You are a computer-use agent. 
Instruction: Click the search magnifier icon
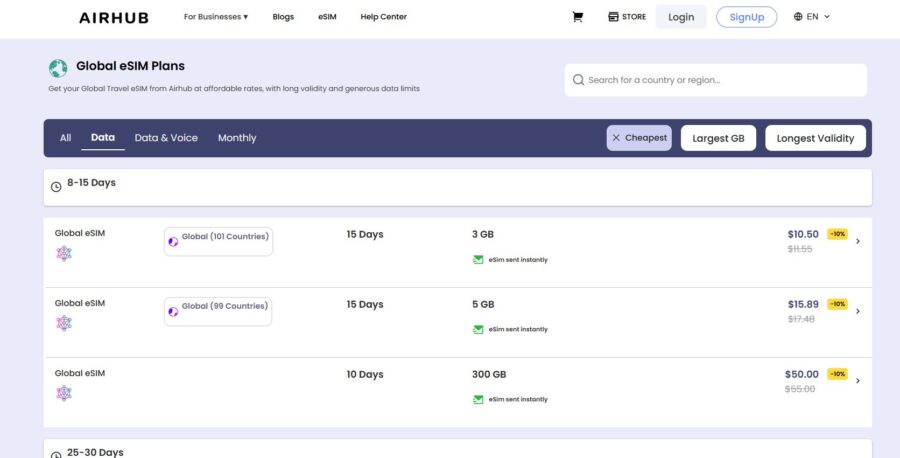tap(578, 80)
